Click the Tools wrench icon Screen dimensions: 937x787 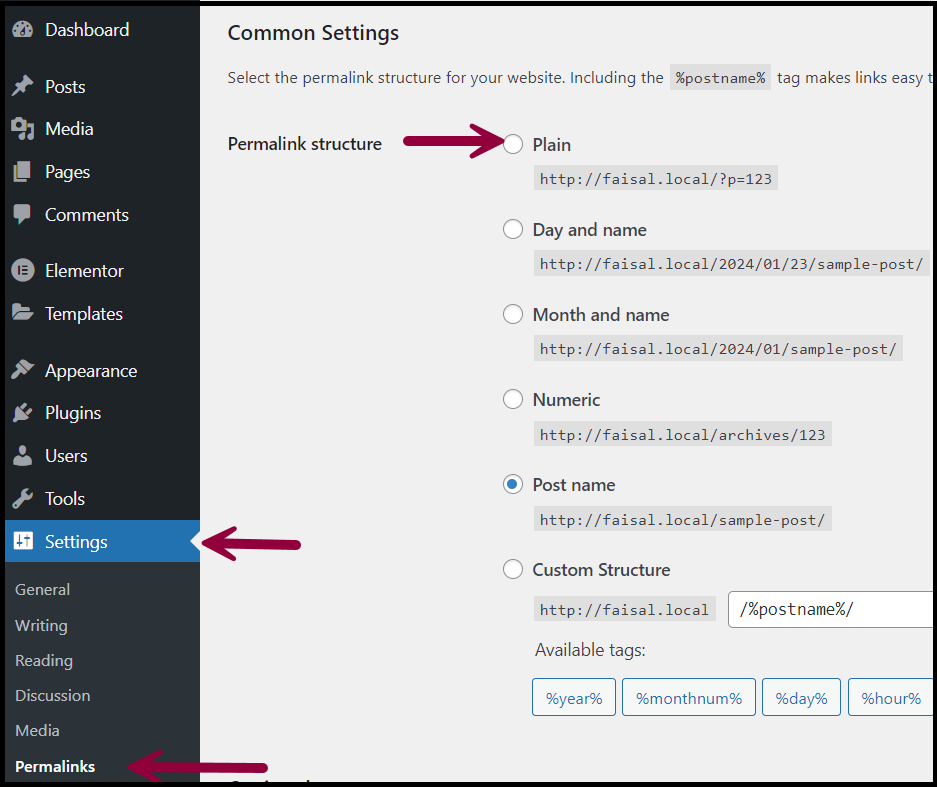[22, 499]
